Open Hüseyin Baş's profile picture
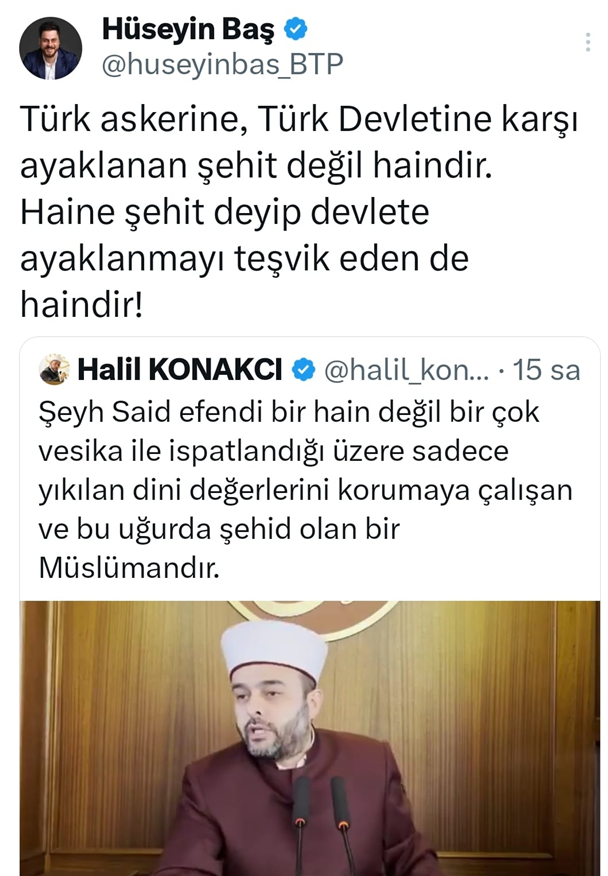Viewport: 608px width, 876px height. (x=50, y=48)
